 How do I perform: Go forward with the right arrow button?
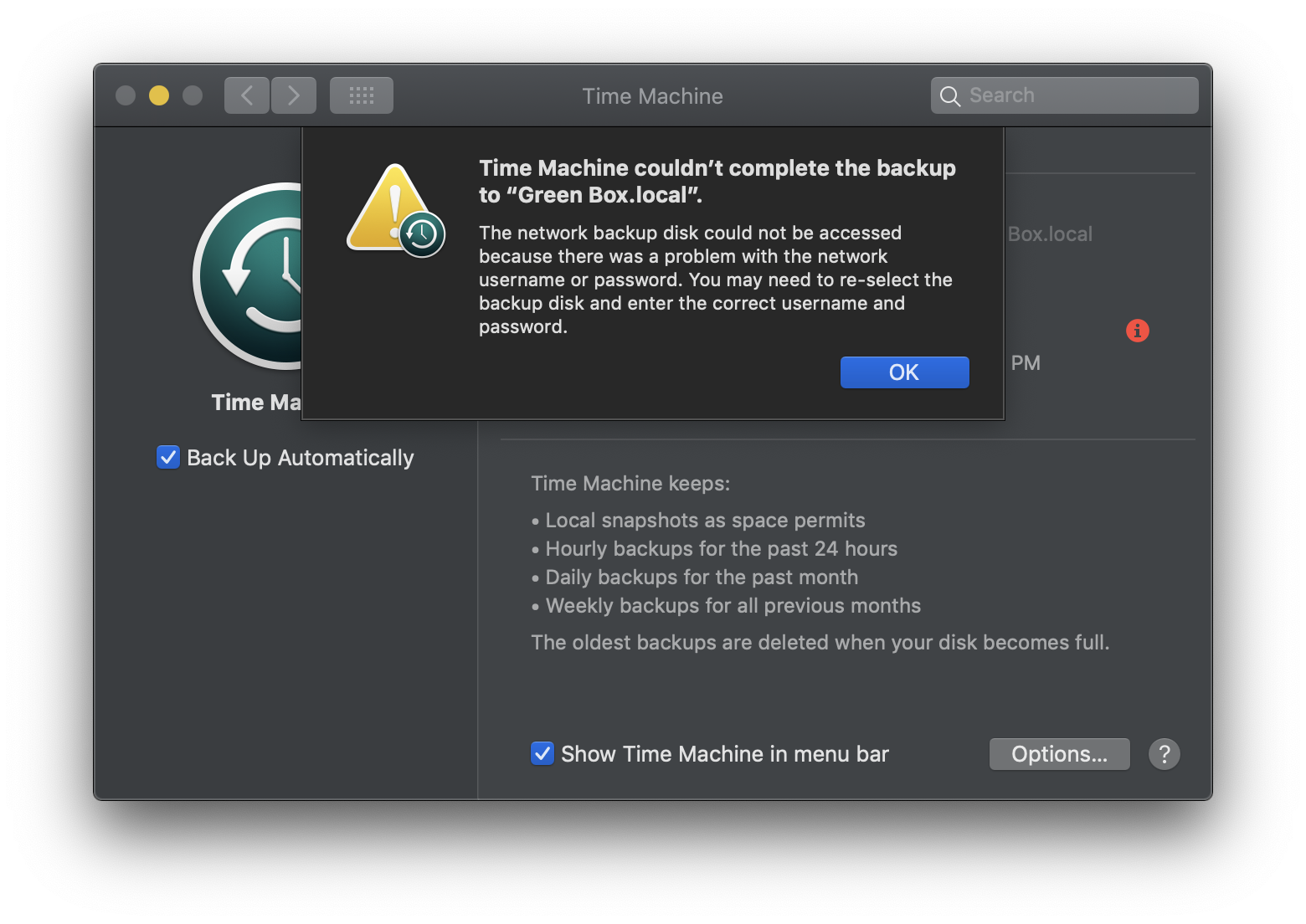[x=294, y=95]
